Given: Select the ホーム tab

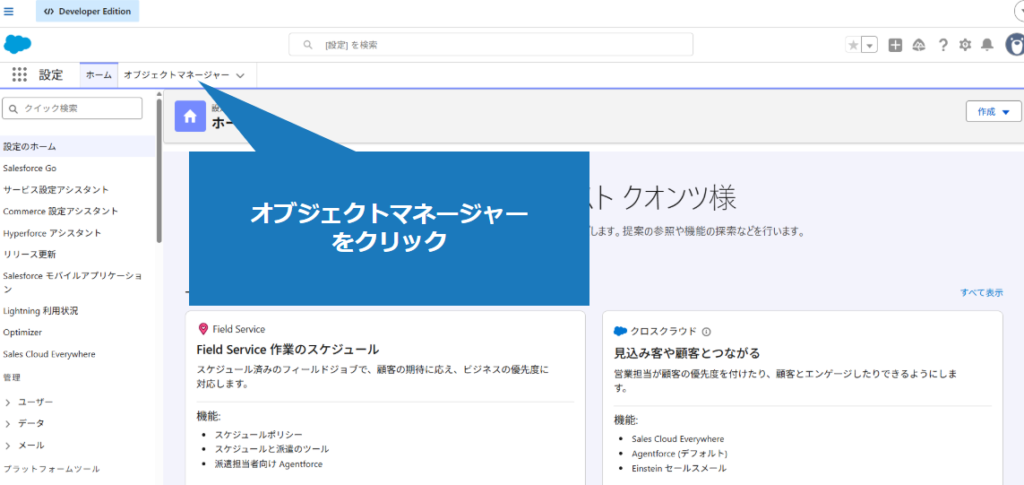Looking at the screenshot, I should pyautogui.click(x=98, y=75).
